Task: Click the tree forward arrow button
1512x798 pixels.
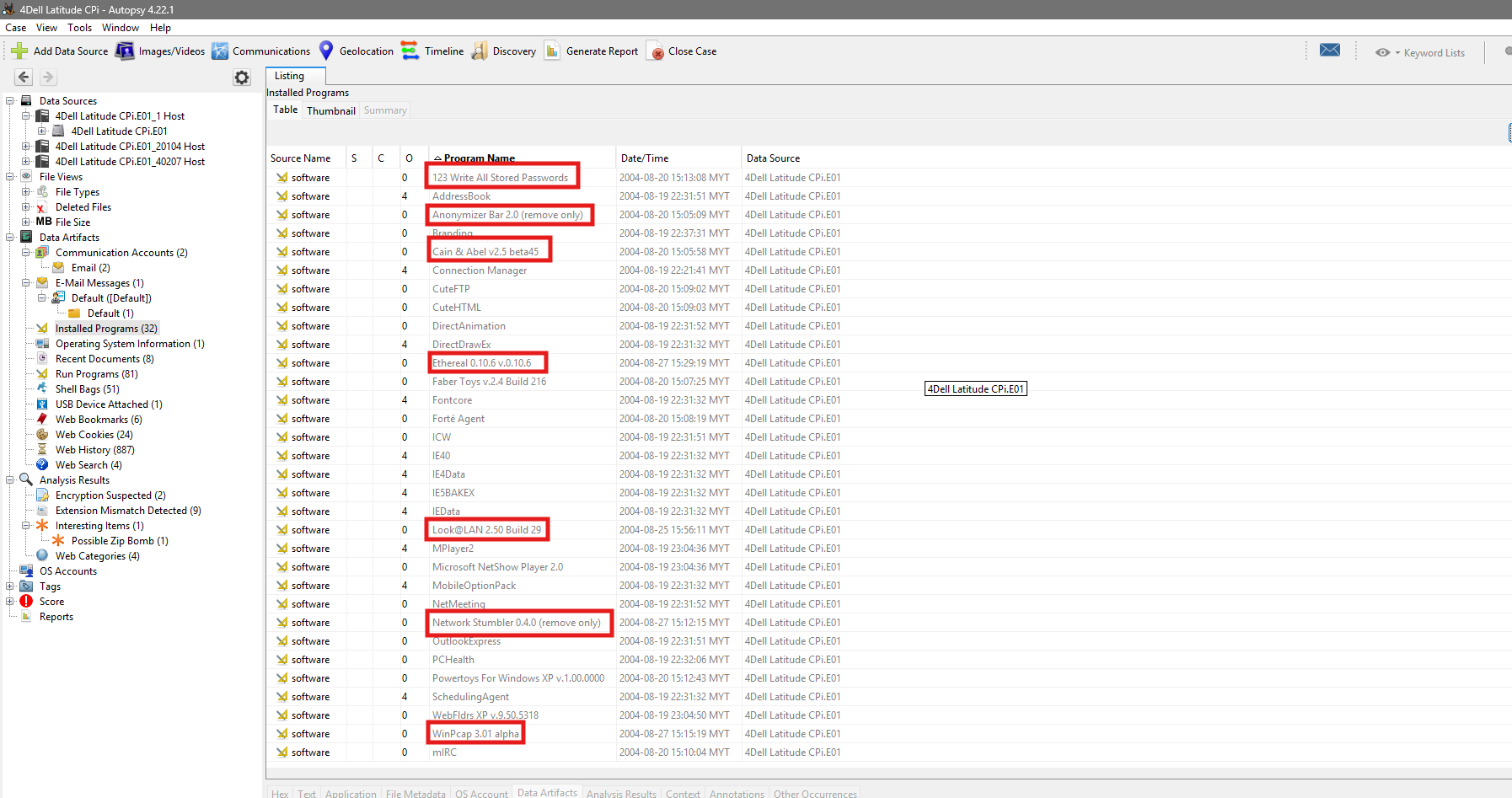Action: click(48, 78)
